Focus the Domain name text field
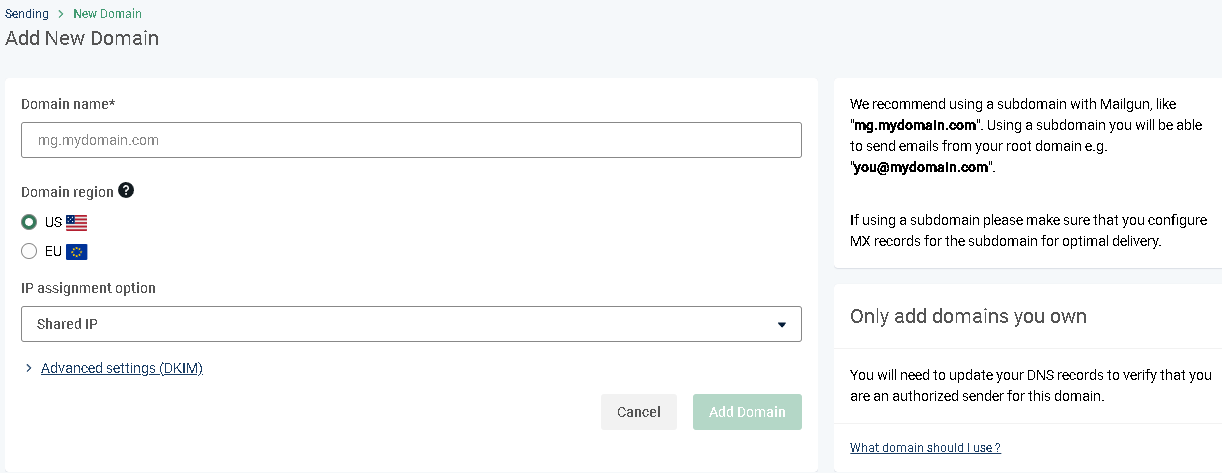1222x473 pixels. (x=411, y=140)
